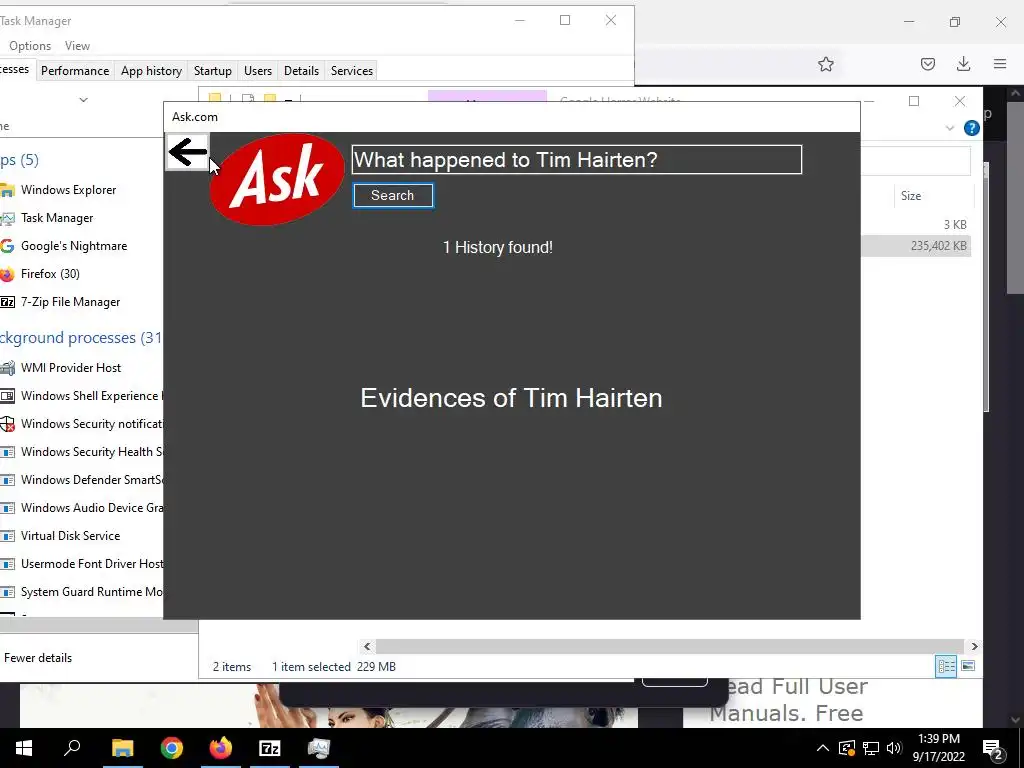This screenshot has height=768, width=1024.
Task: Select Usermode Font Driver Host row
Action: pyautogui.click(x=82, y=564)
